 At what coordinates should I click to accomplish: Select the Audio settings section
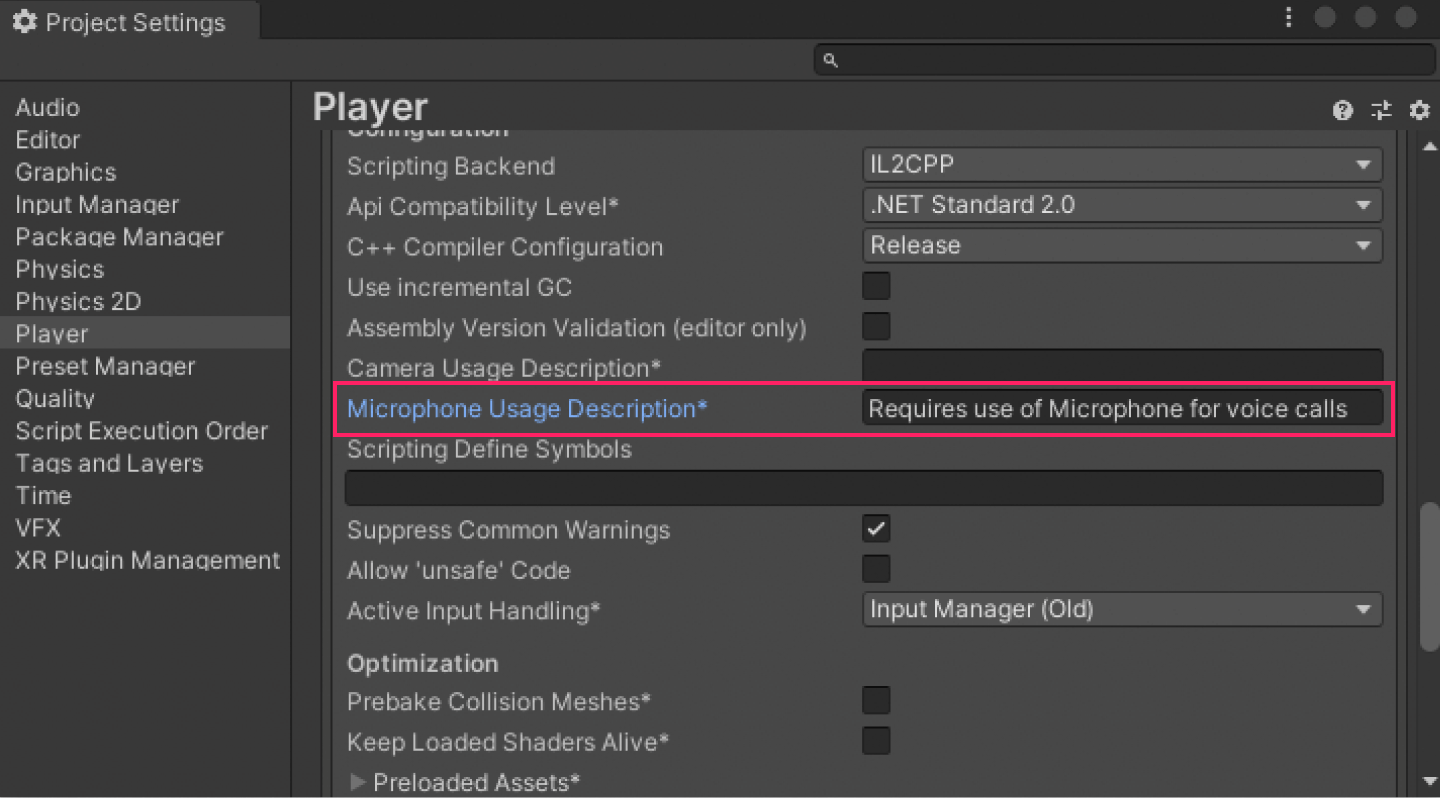[x=45, y=107]
